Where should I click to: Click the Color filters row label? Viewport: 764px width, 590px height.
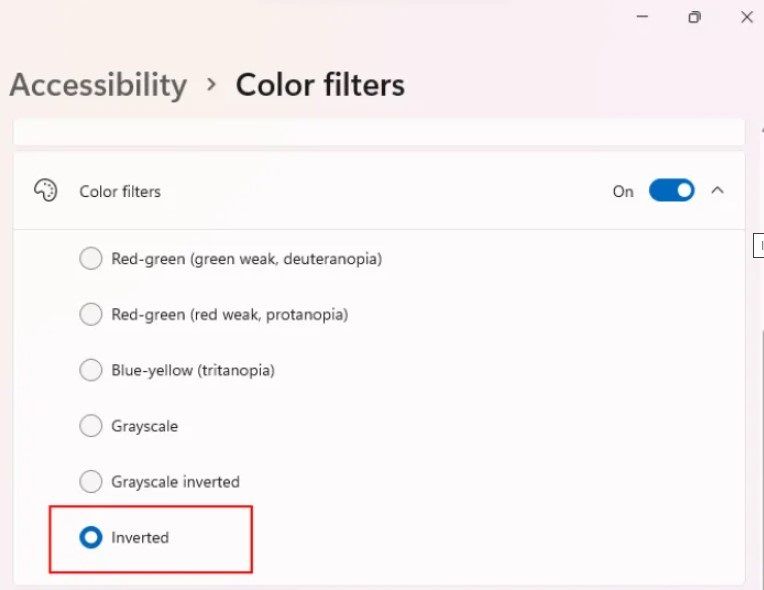click(120, 191)
